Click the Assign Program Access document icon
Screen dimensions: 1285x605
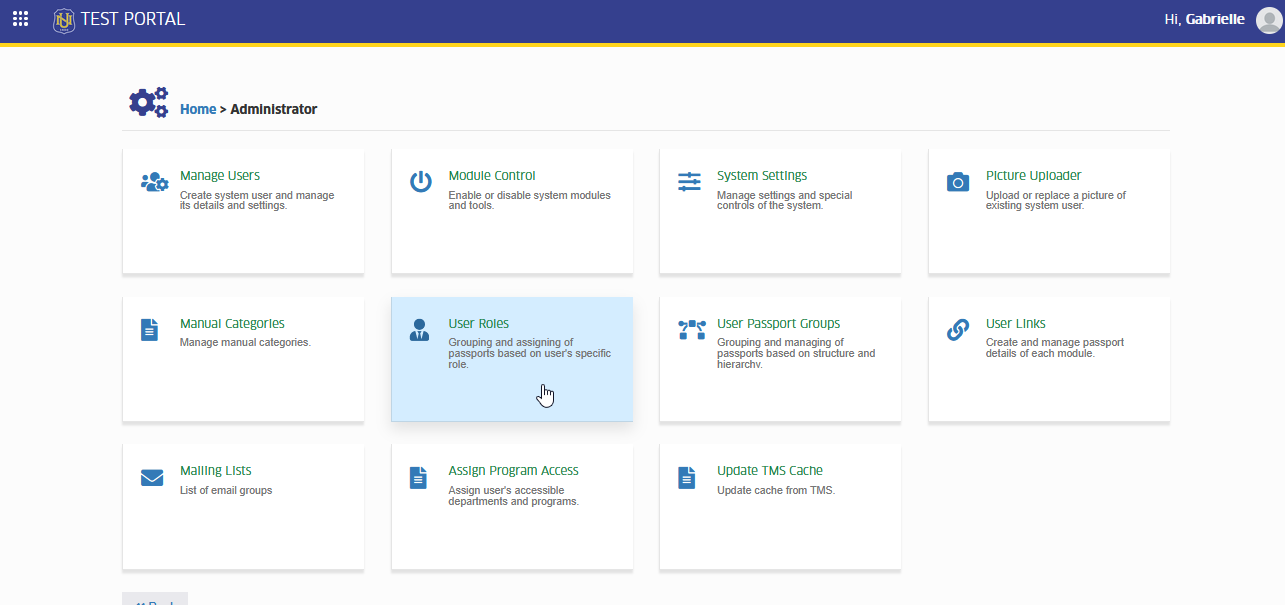click(418, 478)
